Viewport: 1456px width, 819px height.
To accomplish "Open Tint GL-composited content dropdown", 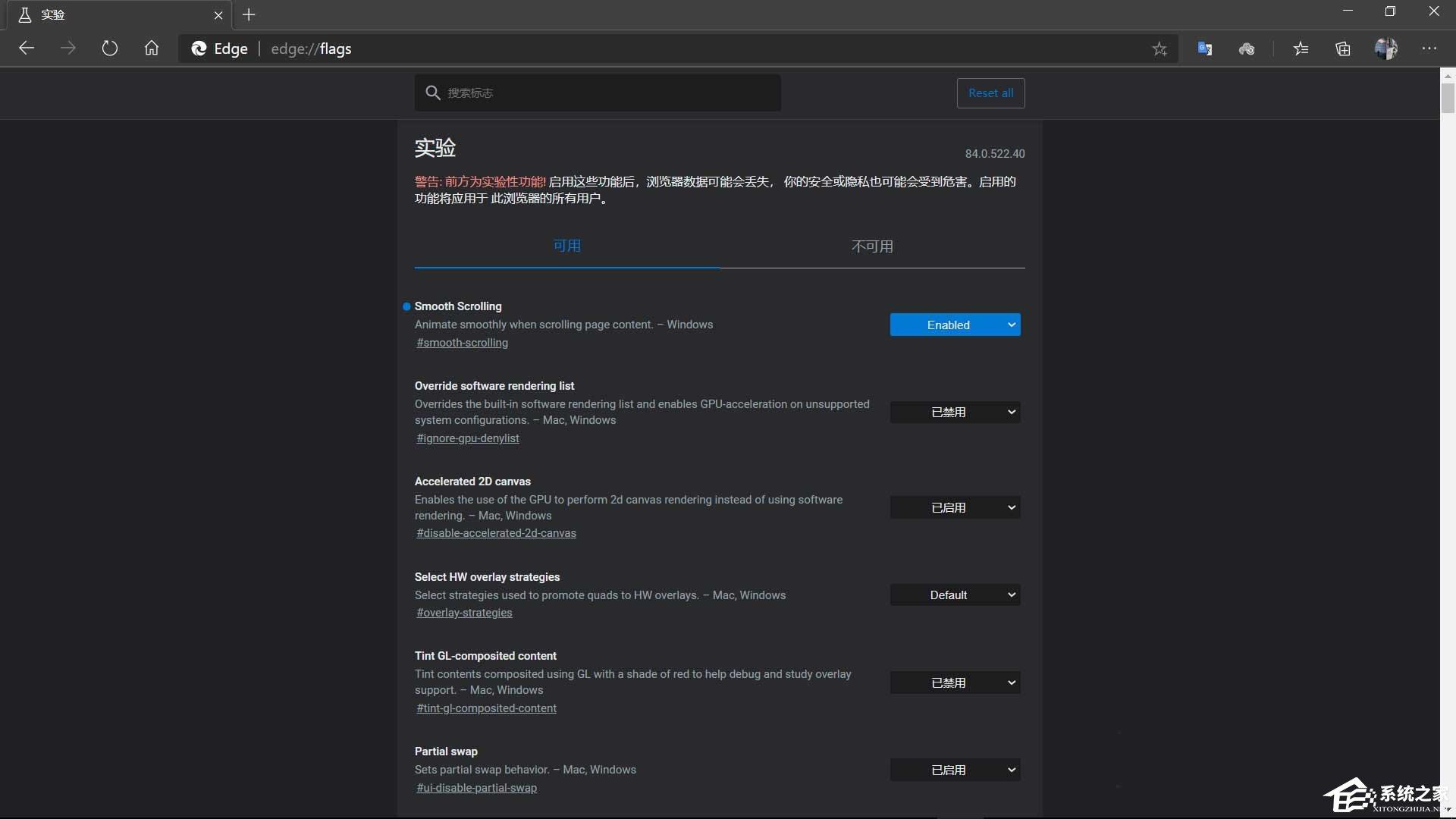I will pos(955,682).
